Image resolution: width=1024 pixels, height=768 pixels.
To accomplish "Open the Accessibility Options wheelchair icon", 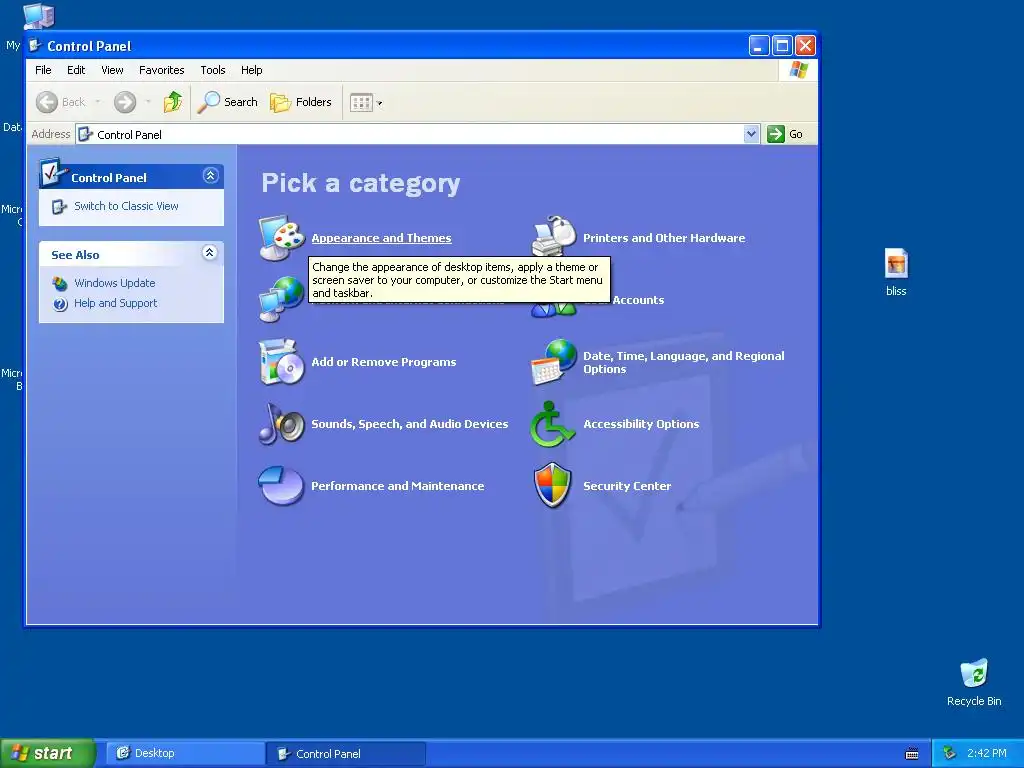I will coord(552,424).
